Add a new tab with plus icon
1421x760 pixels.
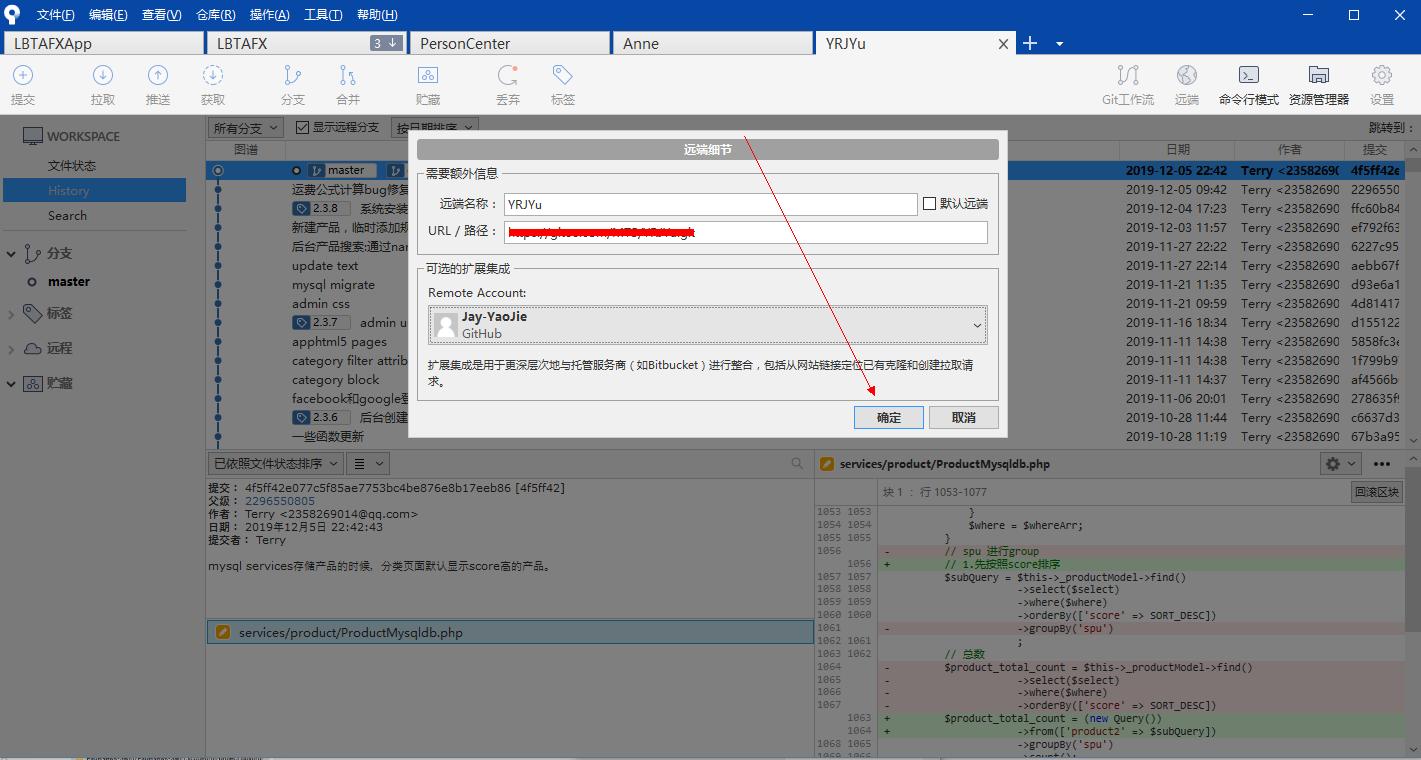click(x=1030, y=43)
